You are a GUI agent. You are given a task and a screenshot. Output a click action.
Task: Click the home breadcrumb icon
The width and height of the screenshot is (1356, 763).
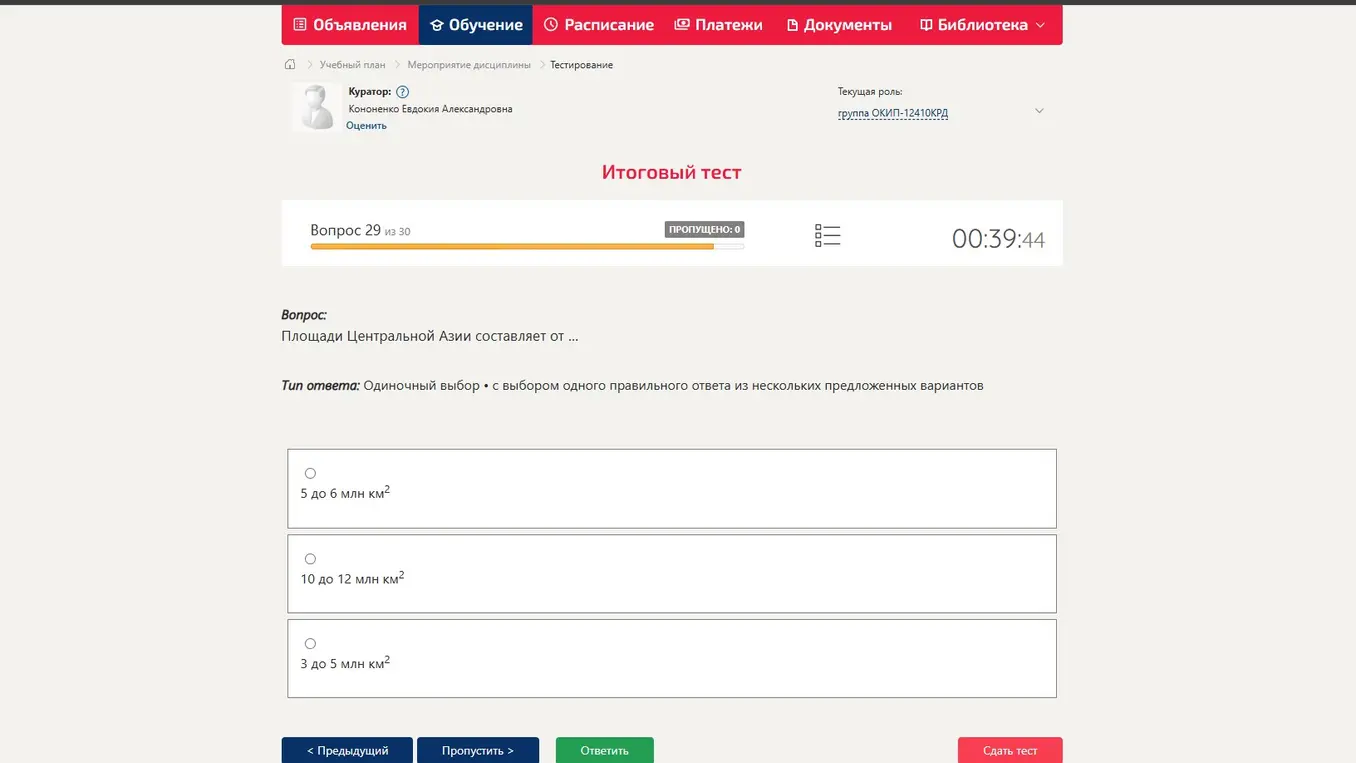(x=290, y=64)
